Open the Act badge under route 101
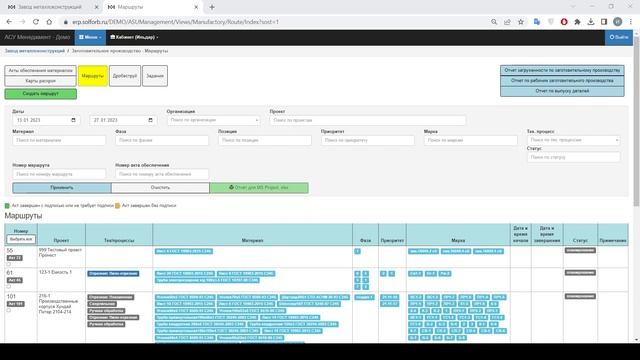The height and width of the screenshot is (360, 640). [16, 304]
